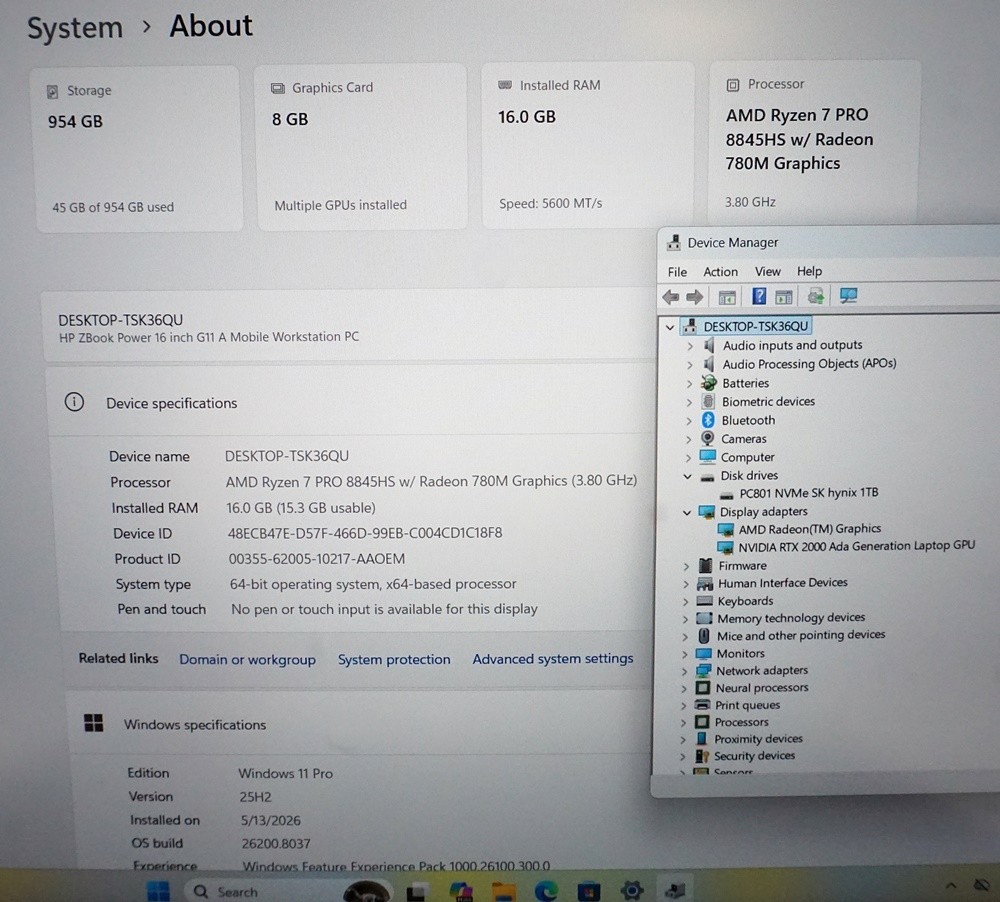1000x902 pixels.
Task: Click the show/hide console tree toolbar icon
Action: [727, 297]
